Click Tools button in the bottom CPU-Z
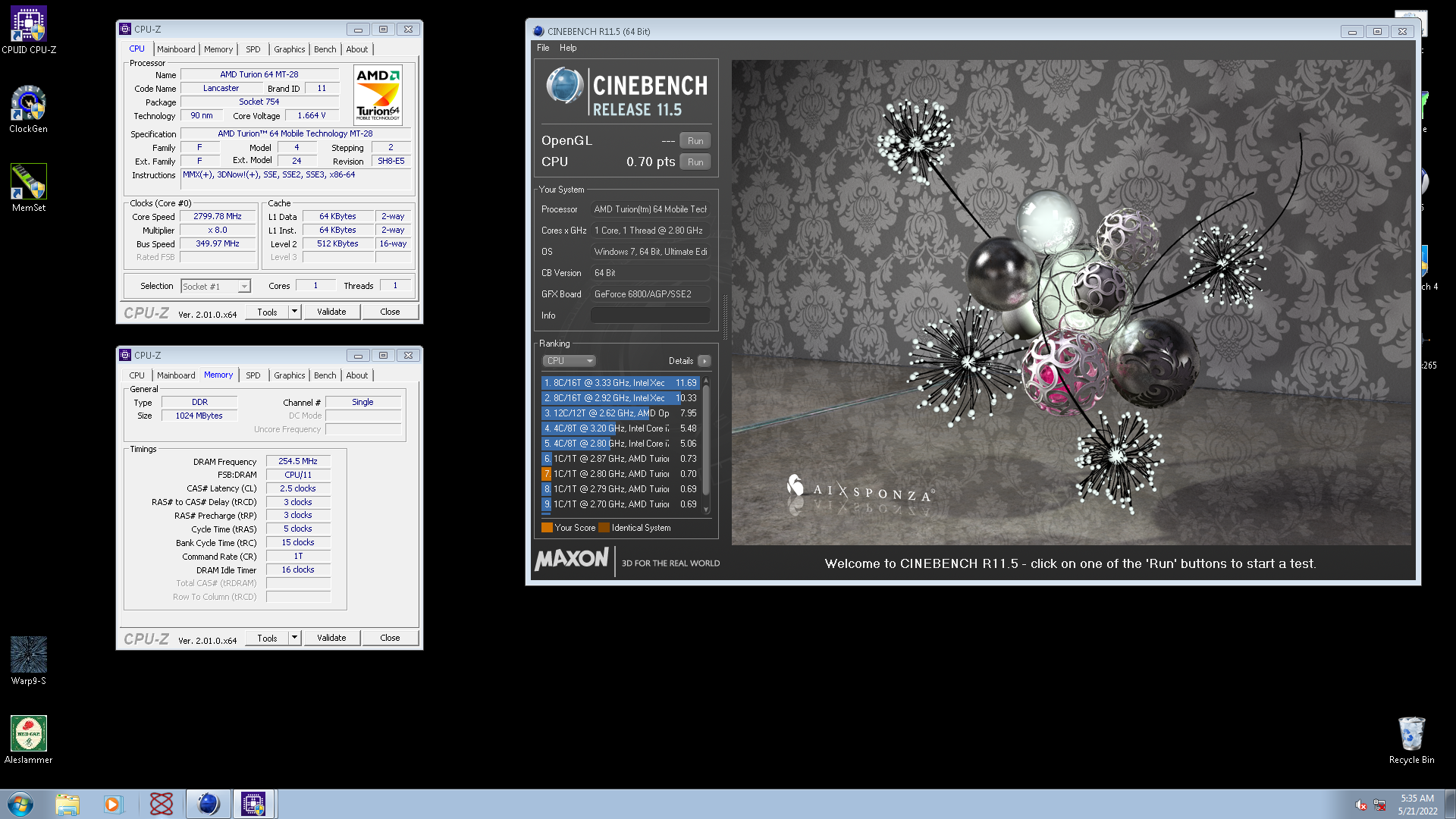1456x819 pixels. pos(267,638)
